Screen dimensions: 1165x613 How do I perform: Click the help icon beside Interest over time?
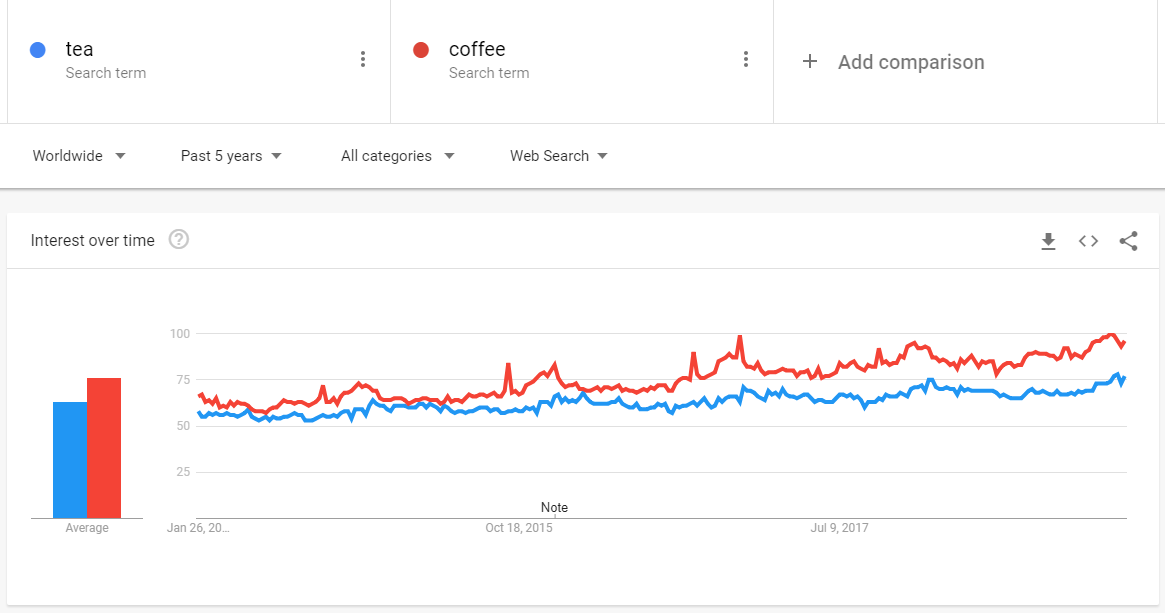179,239
